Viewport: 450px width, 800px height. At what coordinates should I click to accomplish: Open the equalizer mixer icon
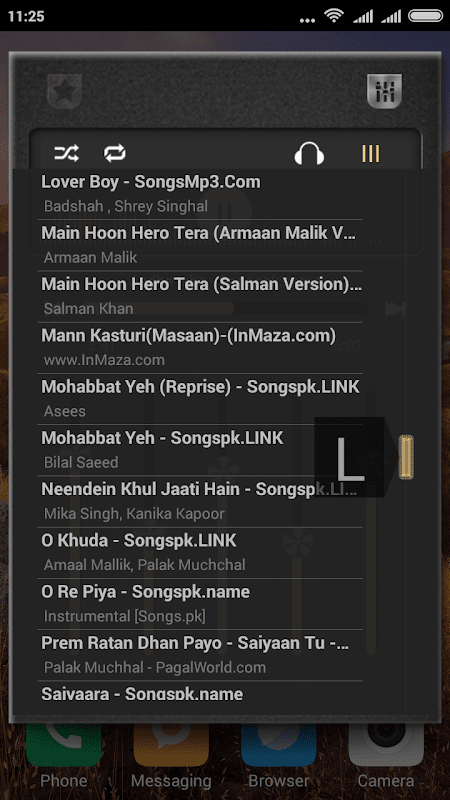pos(384,91)
